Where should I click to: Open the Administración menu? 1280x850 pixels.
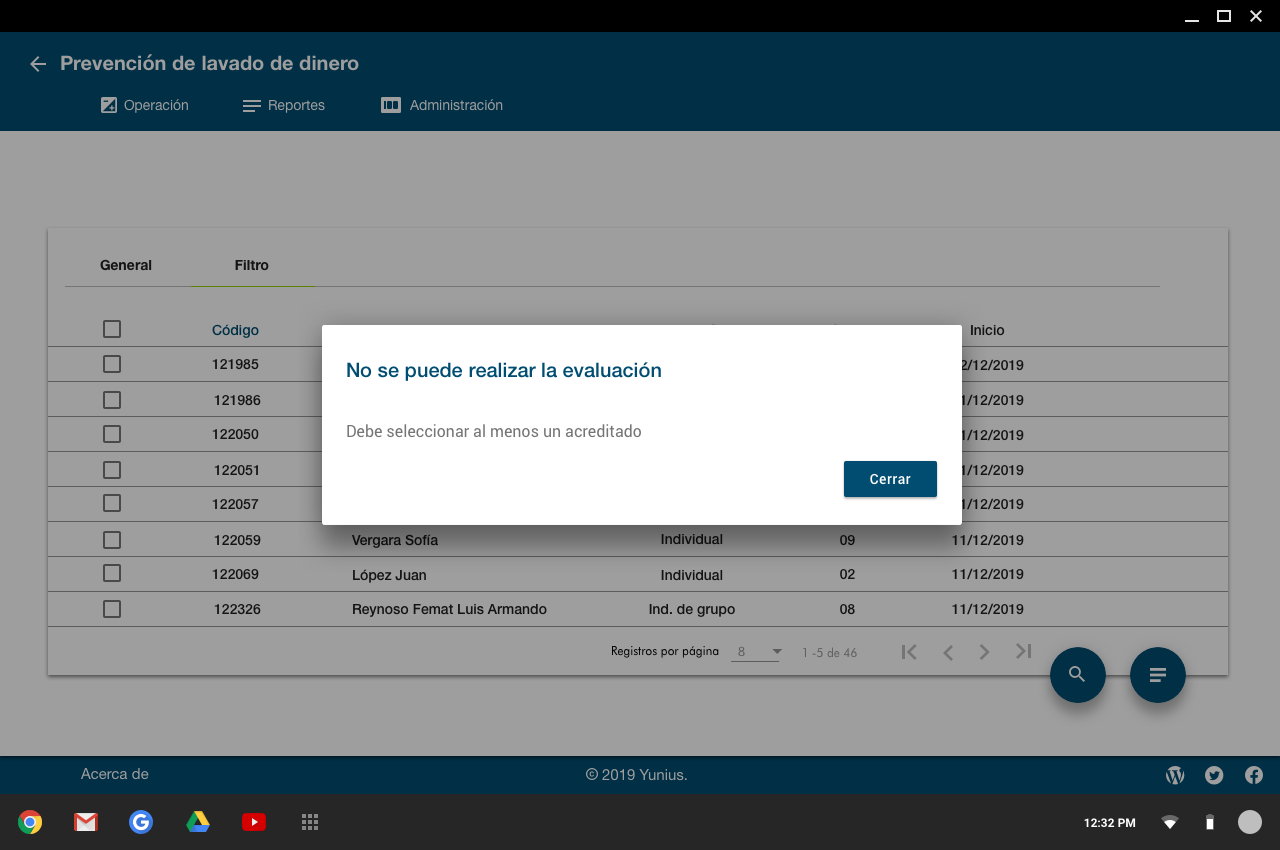click(x=442, y=105)
